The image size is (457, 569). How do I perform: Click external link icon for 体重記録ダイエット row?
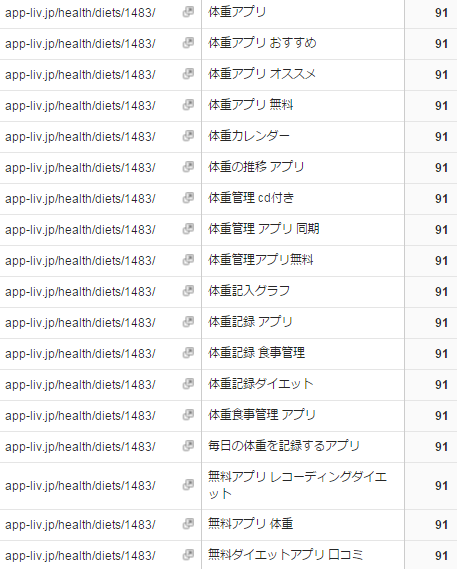(188, 384)
